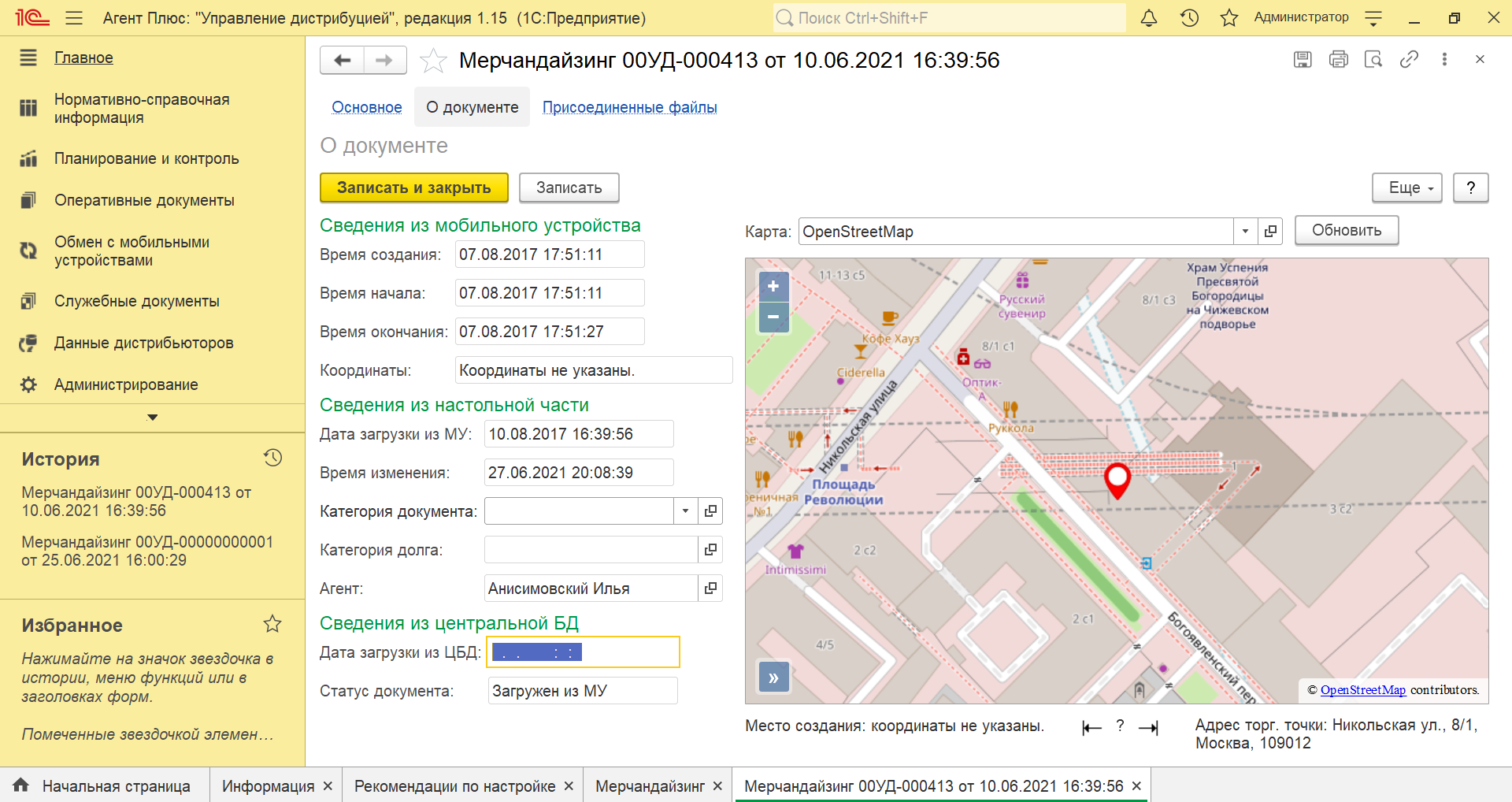Viewport: 1512px width, 802px height.
Task: Expand more sections with sidebar down arrow
Action: [153, 418]
